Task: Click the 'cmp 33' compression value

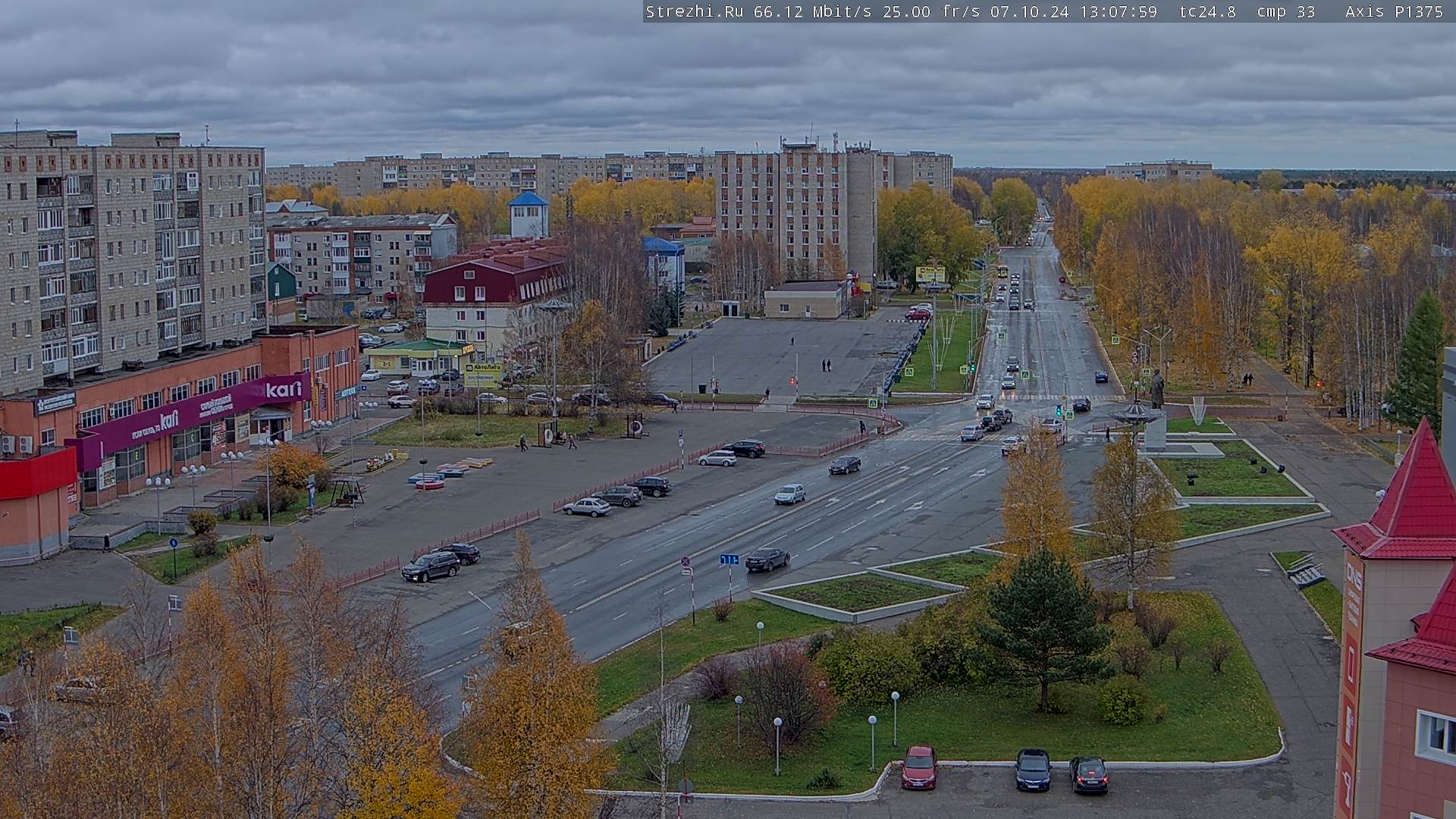Action: [1286, 11]
